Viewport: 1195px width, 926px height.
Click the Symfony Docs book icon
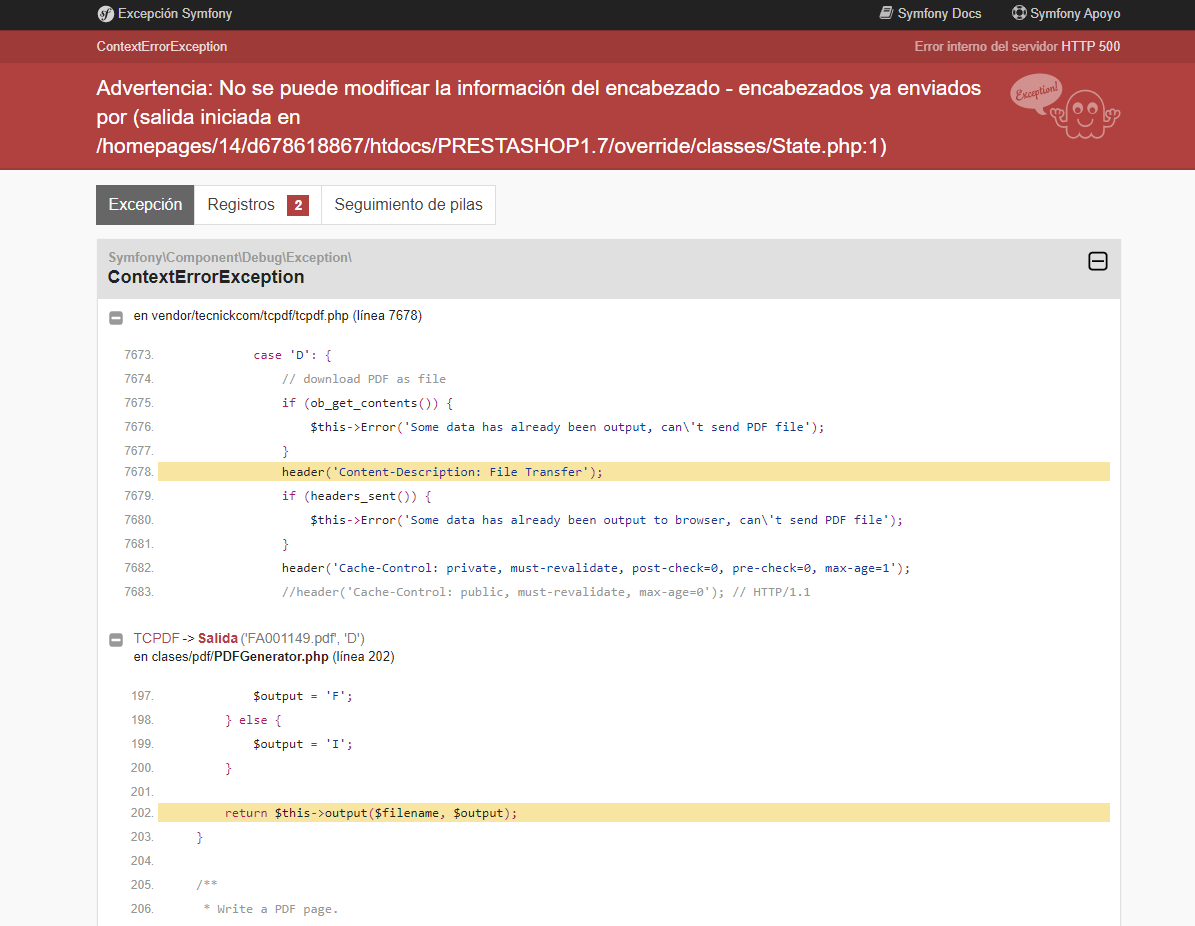point(886,14)
